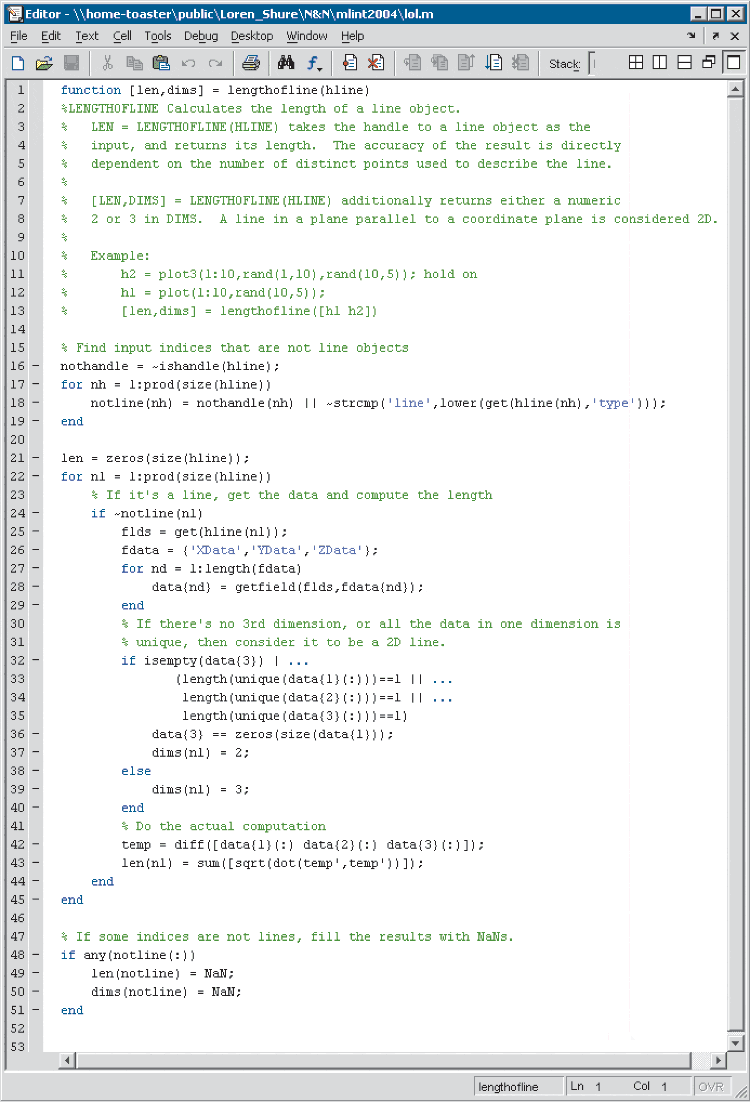Open the Tools menu
The height and width of the screenshot is (1102, 750).
157,36
